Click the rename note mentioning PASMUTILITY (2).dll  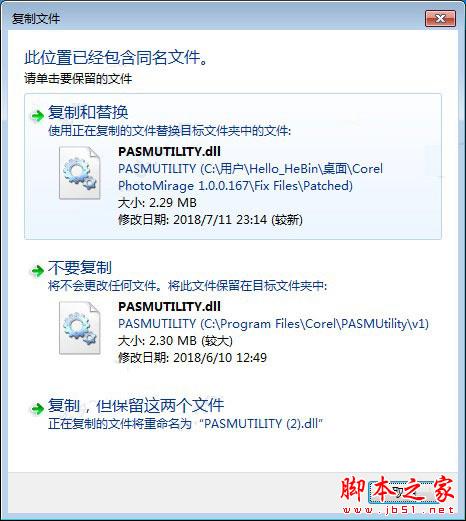coord(185,424)
